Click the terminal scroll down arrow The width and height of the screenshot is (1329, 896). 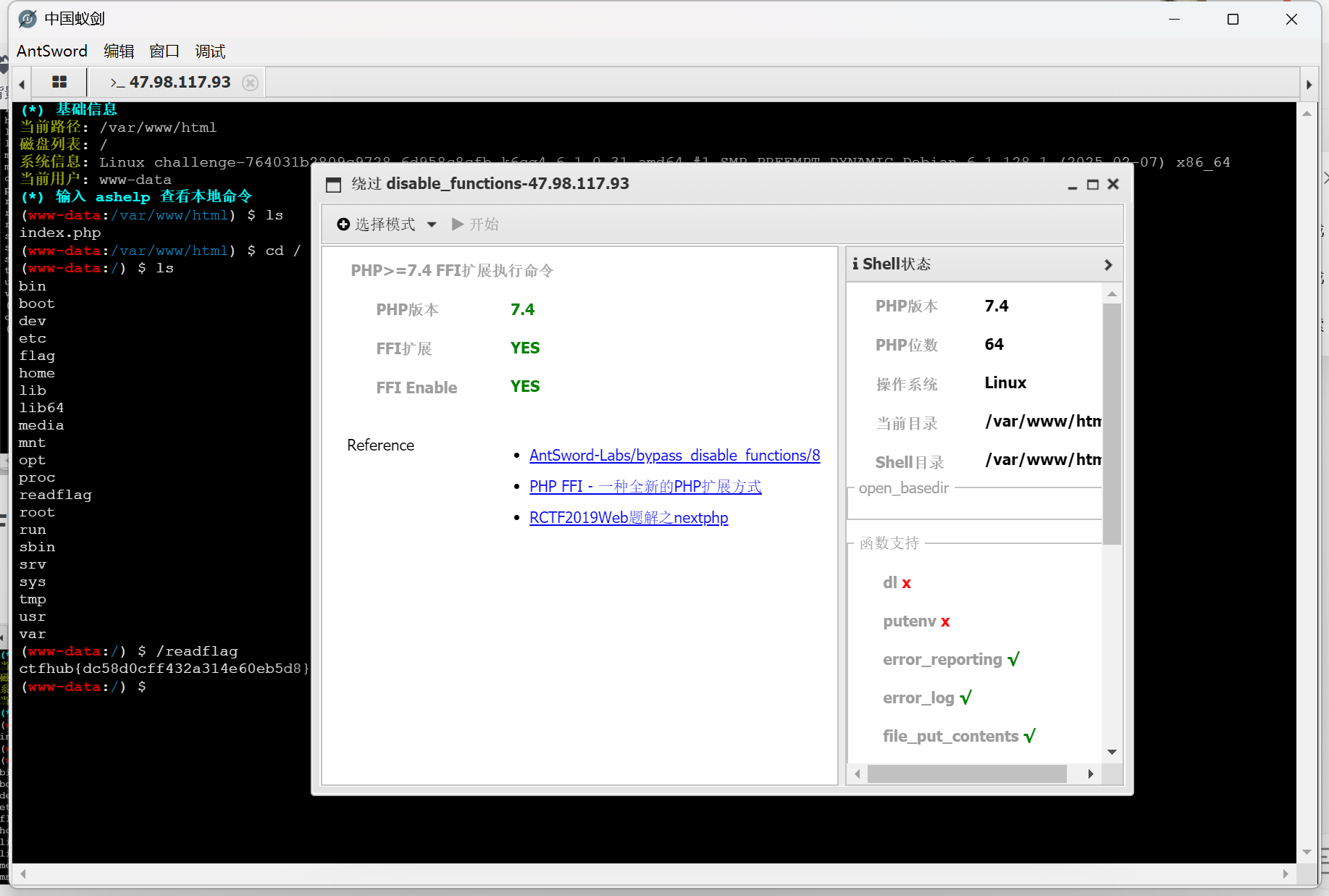[x=1307, y=852]
